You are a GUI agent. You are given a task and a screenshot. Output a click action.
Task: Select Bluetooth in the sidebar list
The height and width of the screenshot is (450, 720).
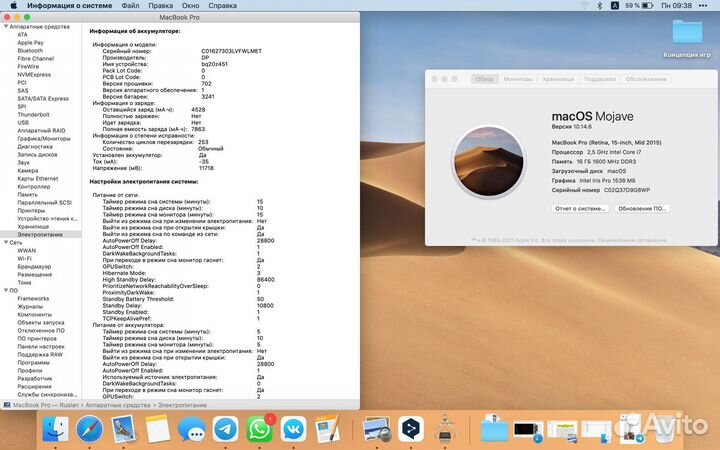click(x=30, y=51)
